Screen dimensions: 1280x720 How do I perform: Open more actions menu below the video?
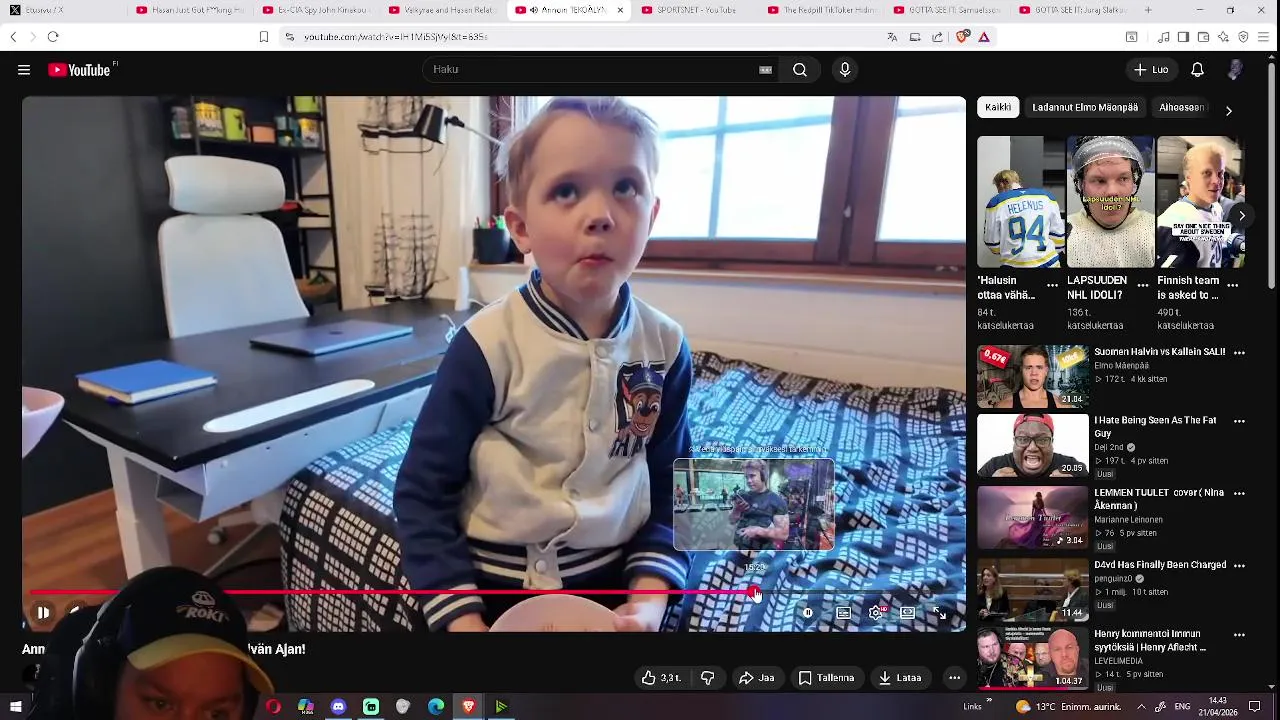(x=954, y=678)
